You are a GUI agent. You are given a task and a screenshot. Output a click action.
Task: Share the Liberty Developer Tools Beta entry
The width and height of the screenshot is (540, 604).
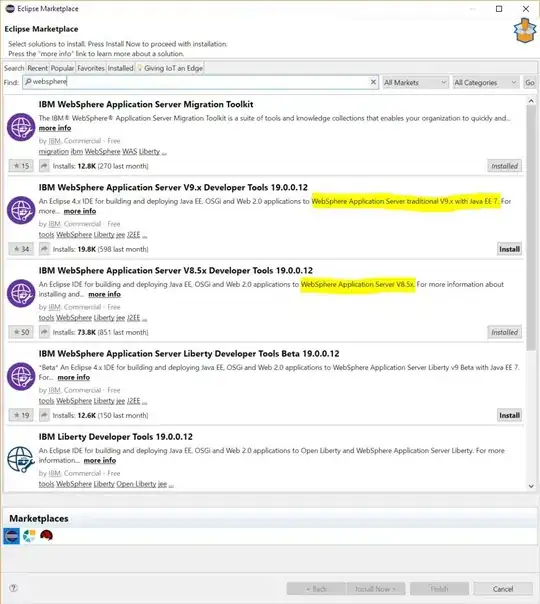44,415
